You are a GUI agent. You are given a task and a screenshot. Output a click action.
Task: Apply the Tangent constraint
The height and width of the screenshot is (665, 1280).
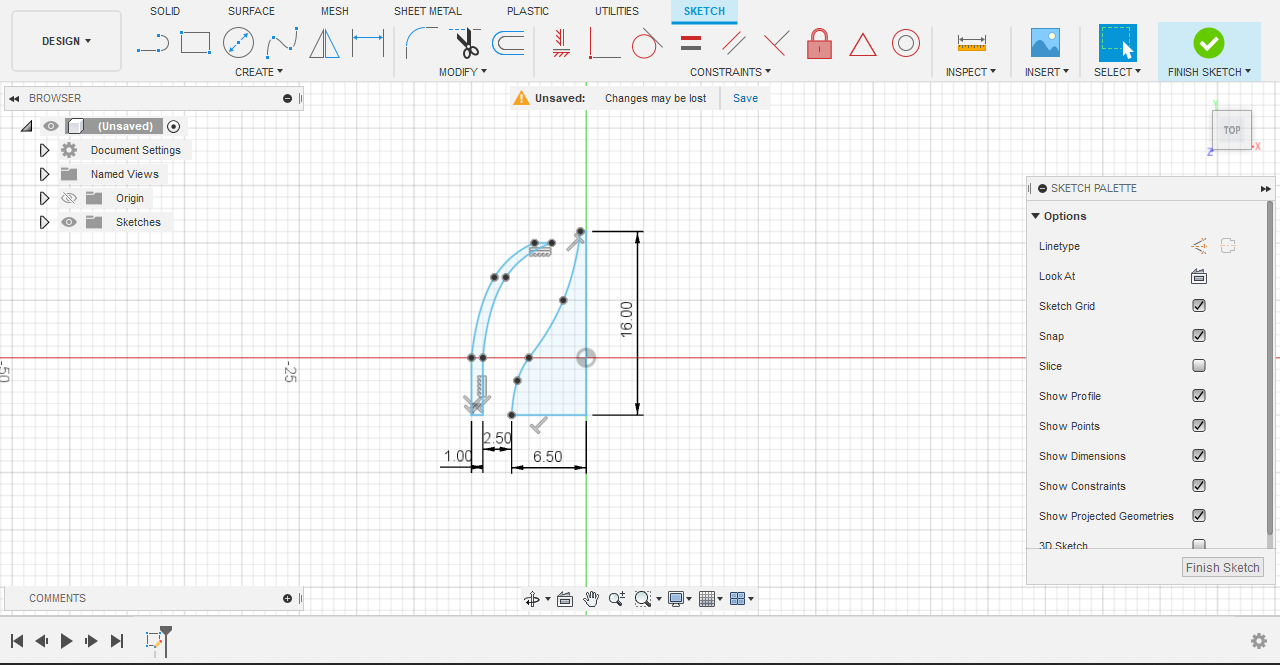[647, 43]
